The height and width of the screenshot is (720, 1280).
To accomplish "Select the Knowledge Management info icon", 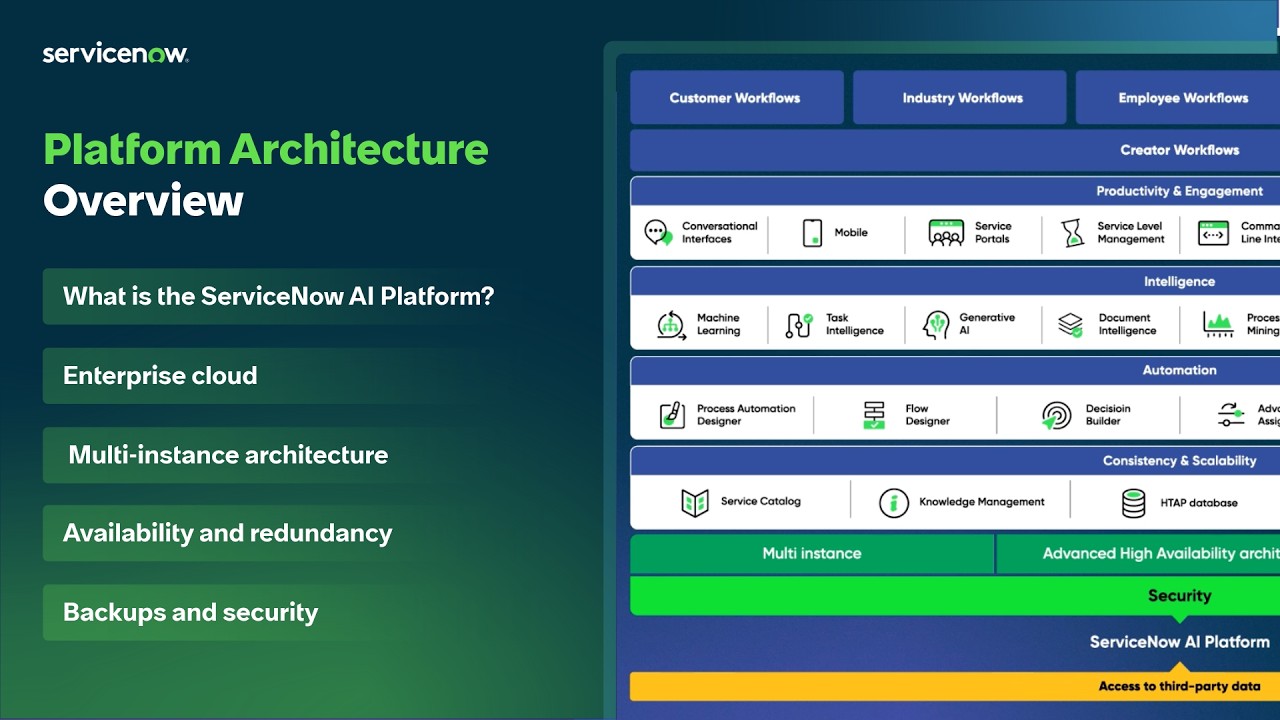I will point(893,503).
